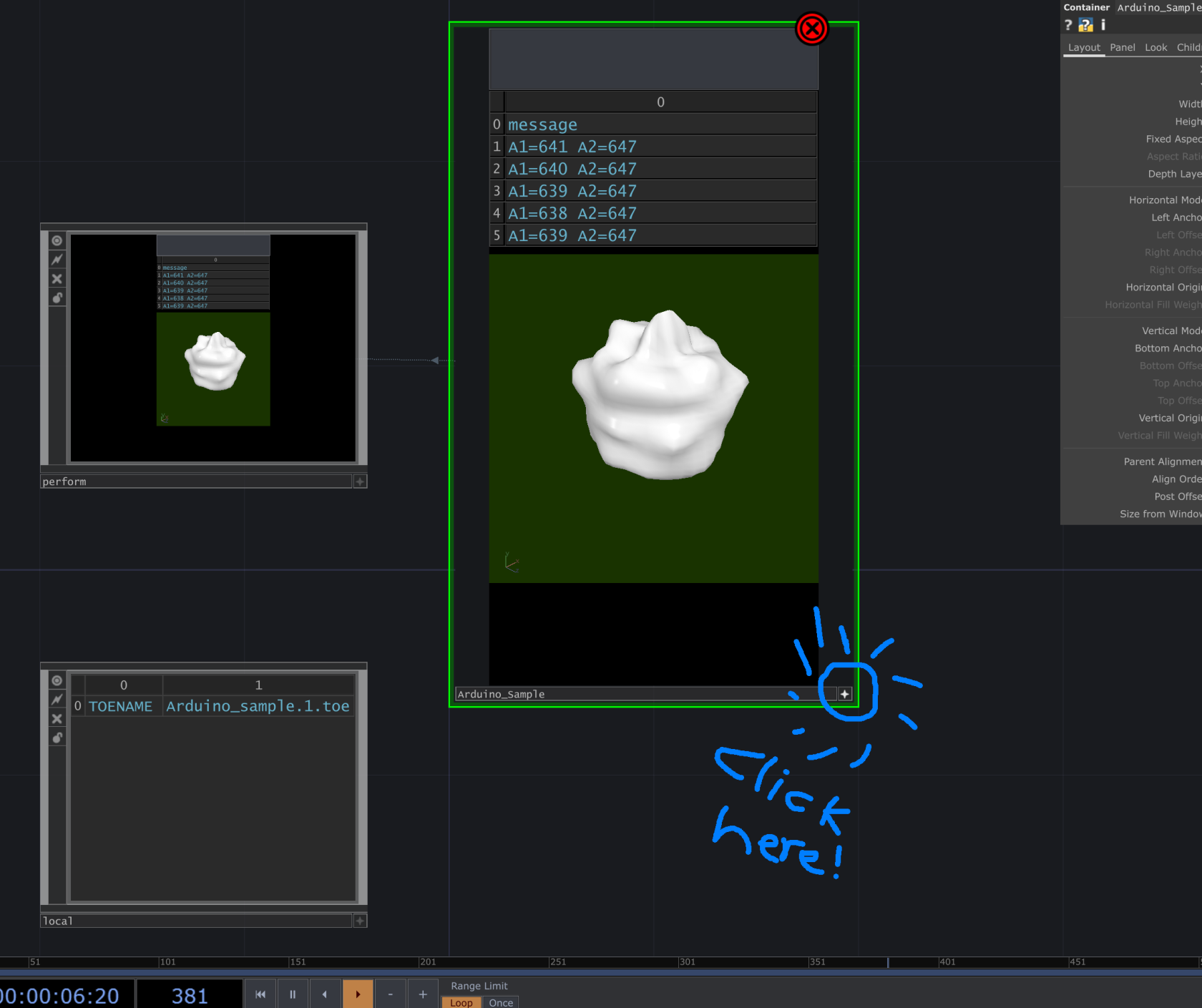1202x1008 pixels.
Task: Select the display target icon on perform viewer
Action: 57,240
